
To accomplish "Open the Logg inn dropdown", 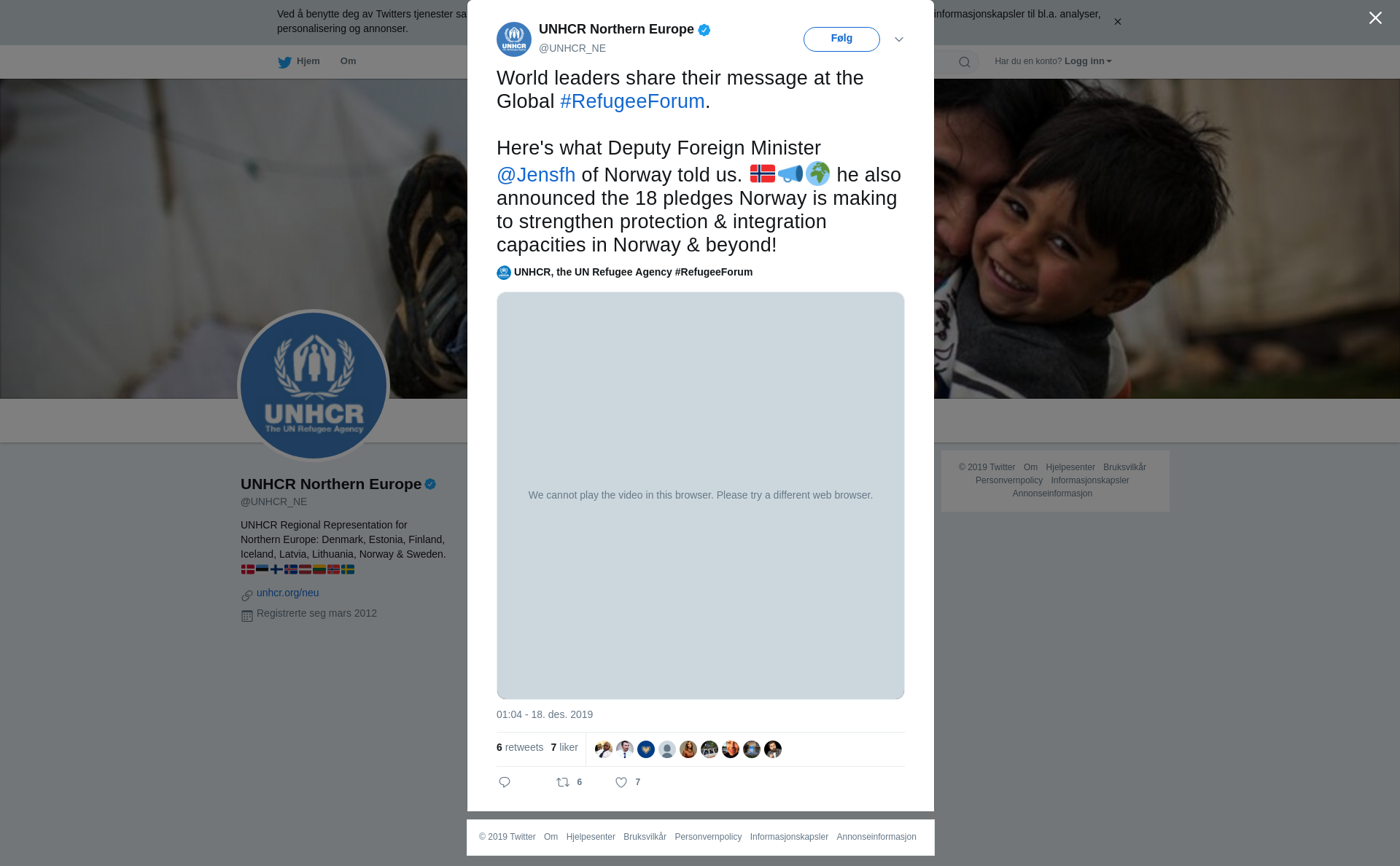I will pyautogui.click(x=1088, y=61).
